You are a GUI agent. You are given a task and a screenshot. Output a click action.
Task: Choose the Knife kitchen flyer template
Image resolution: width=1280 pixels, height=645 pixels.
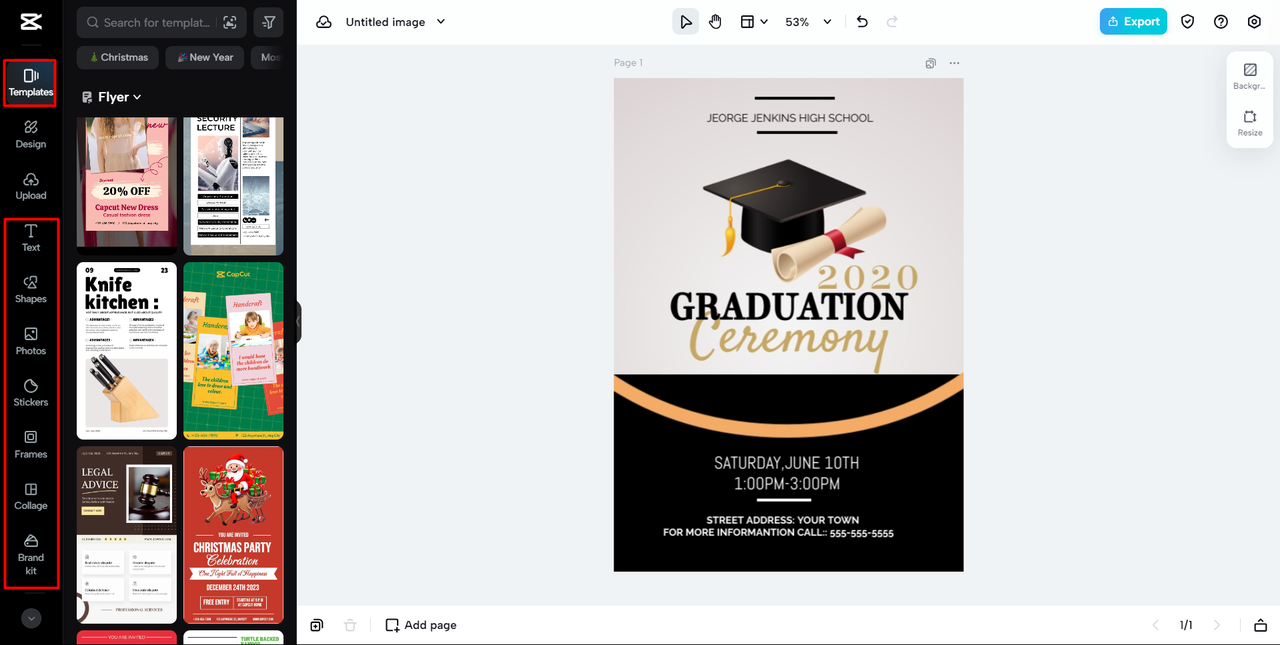[127, 351]
